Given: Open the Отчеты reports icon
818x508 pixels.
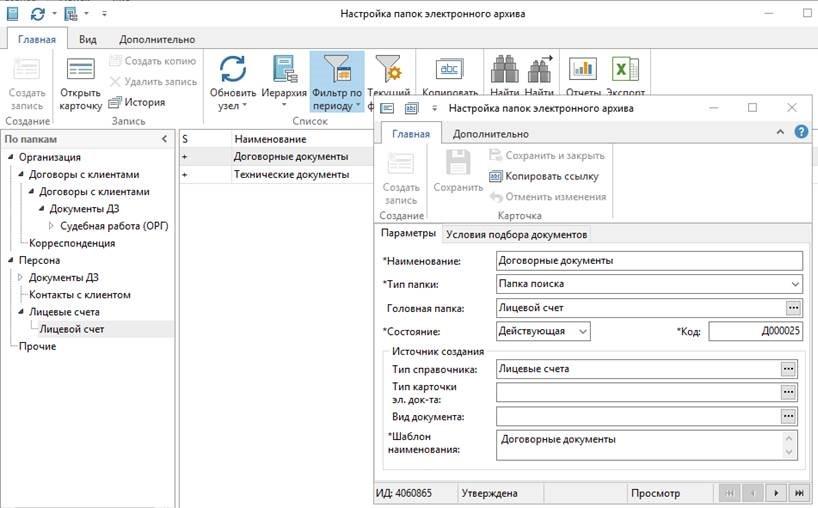Looking at the screenshot, I should [x=582, y=70].
